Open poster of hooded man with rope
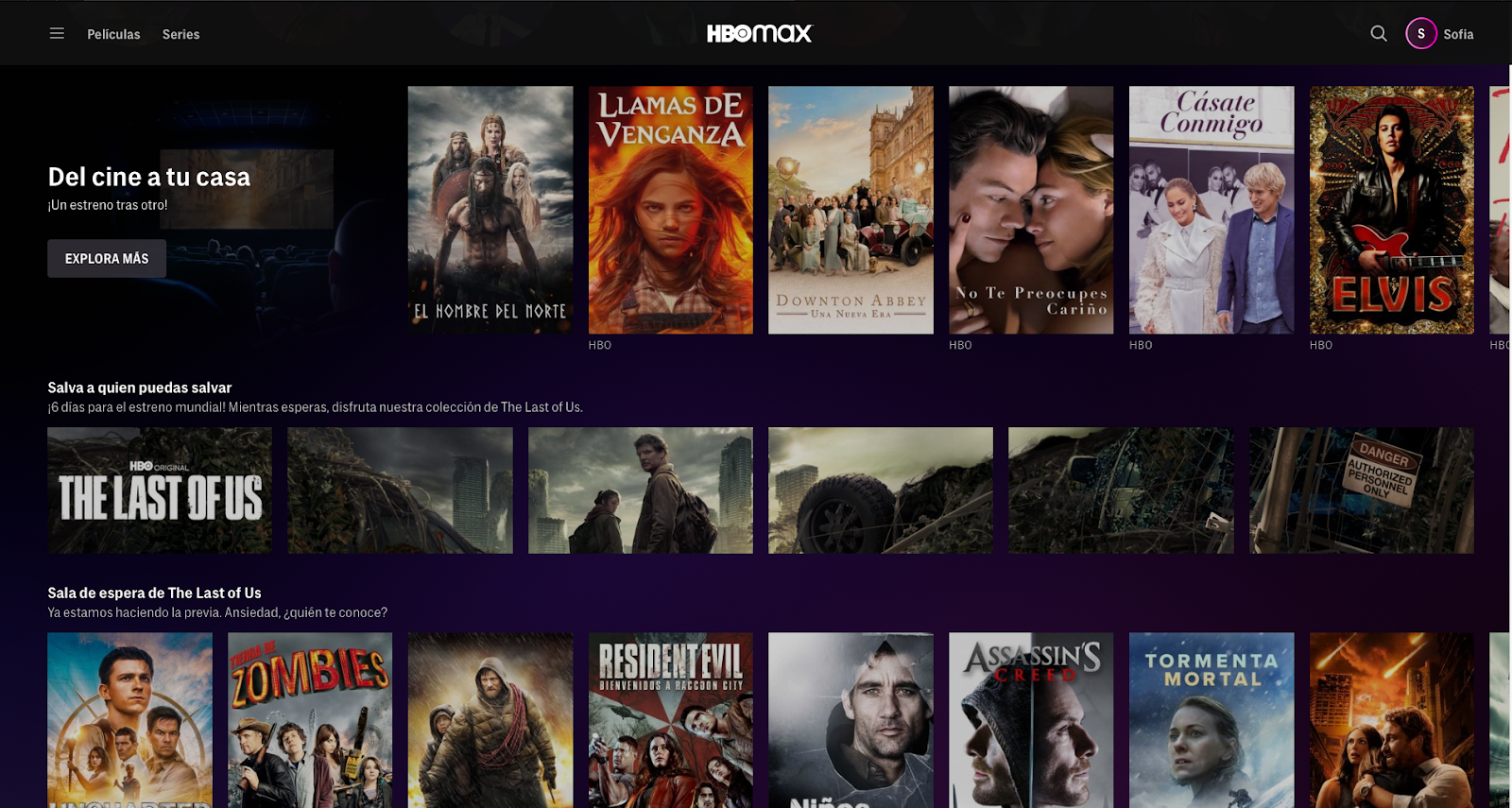This screenshot has height=808, width=1512. (x=490, y=720)
